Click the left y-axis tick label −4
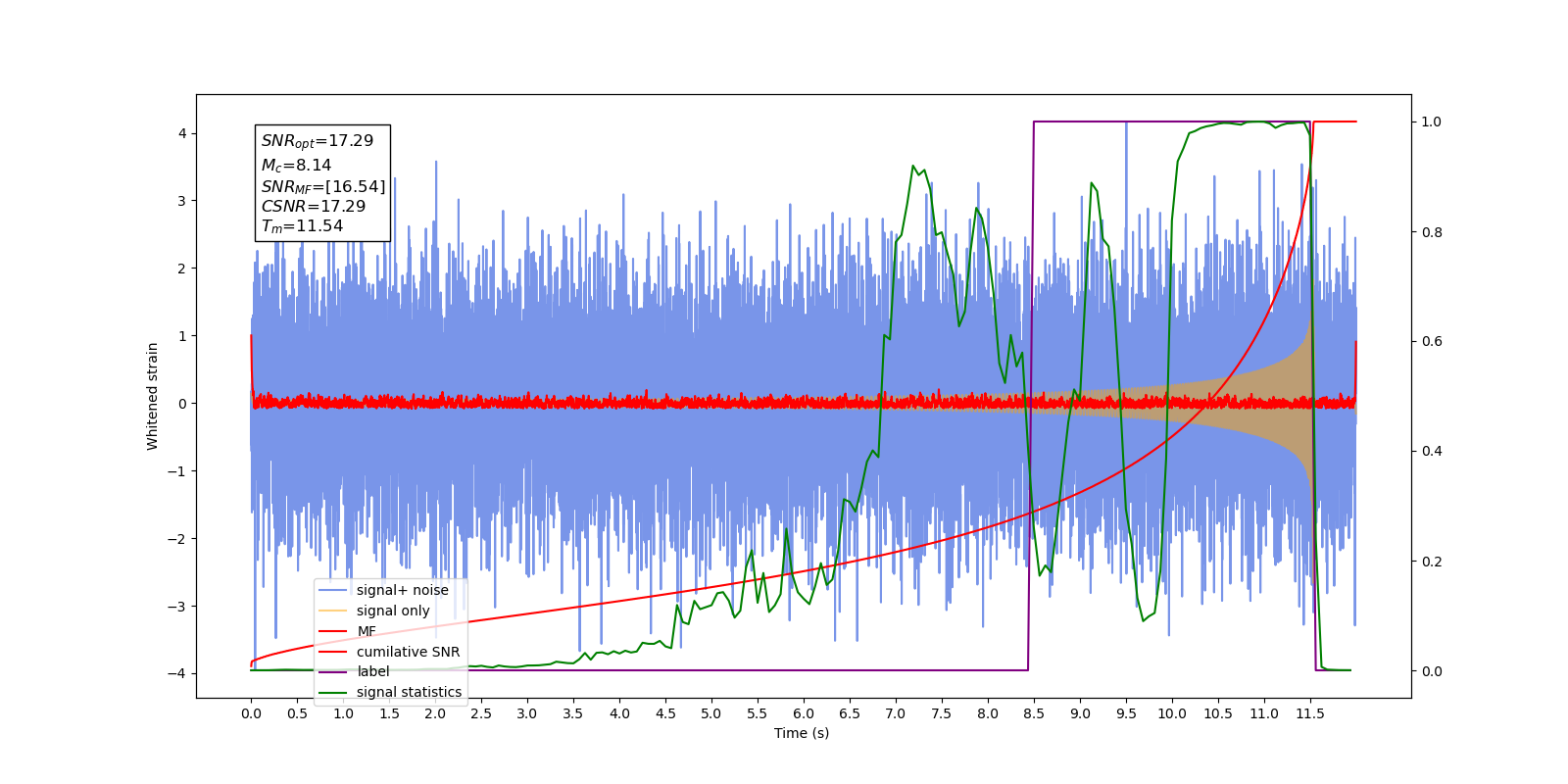Viewport: 1568px width, 784px height. point(177,674)
